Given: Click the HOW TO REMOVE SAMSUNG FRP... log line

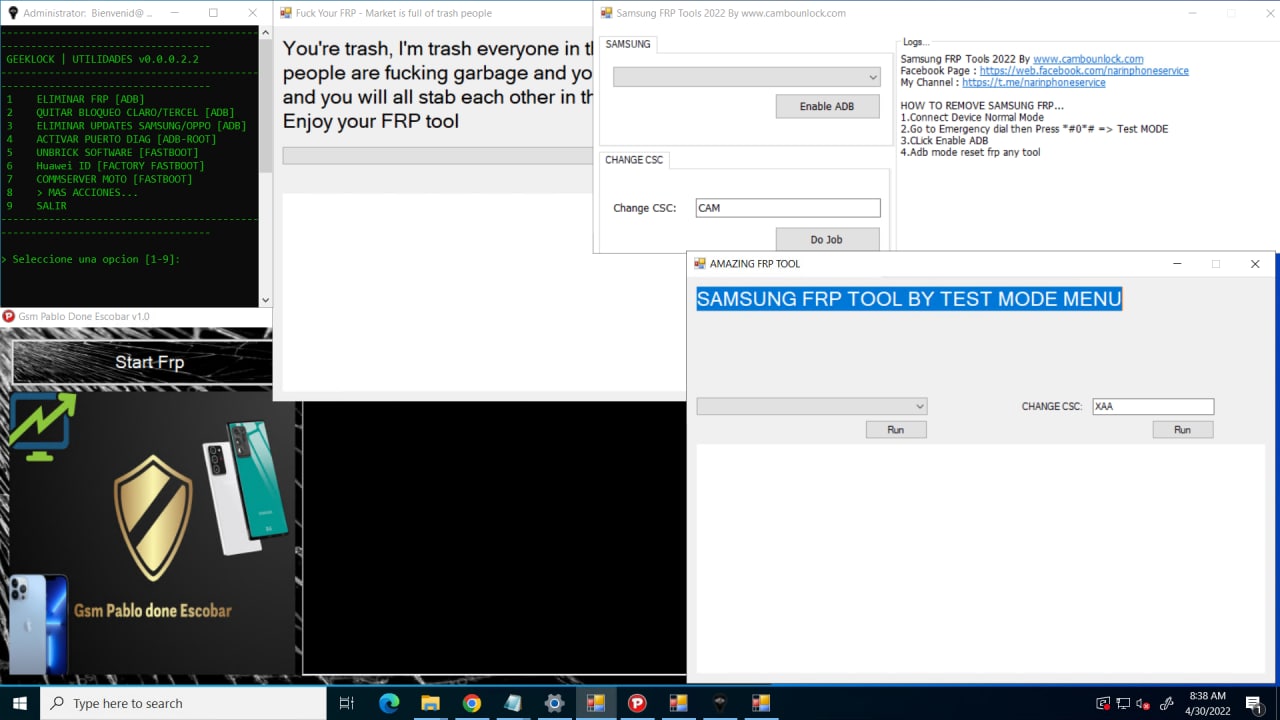Looking at the screenshot, I should click(x=982, y=106).
